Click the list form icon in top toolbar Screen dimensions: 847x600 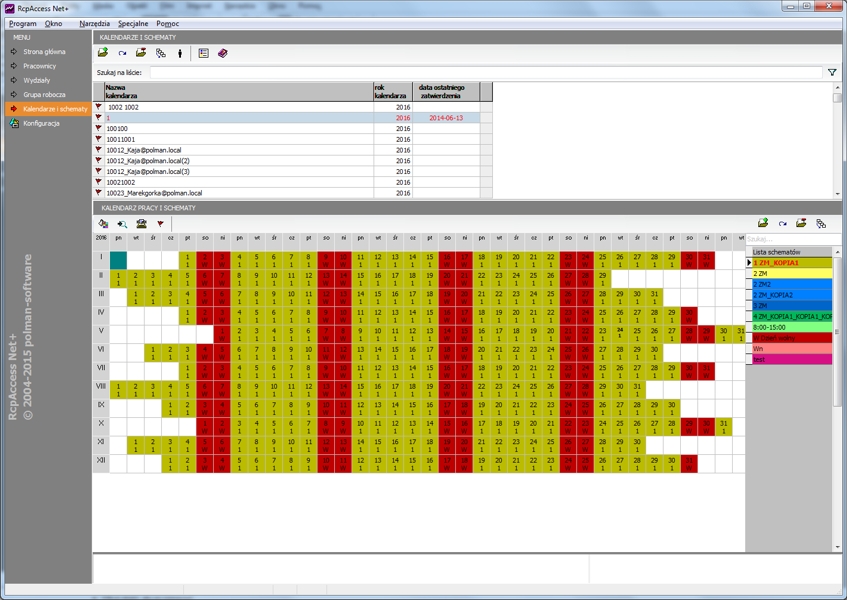click(x=203, y=53)
